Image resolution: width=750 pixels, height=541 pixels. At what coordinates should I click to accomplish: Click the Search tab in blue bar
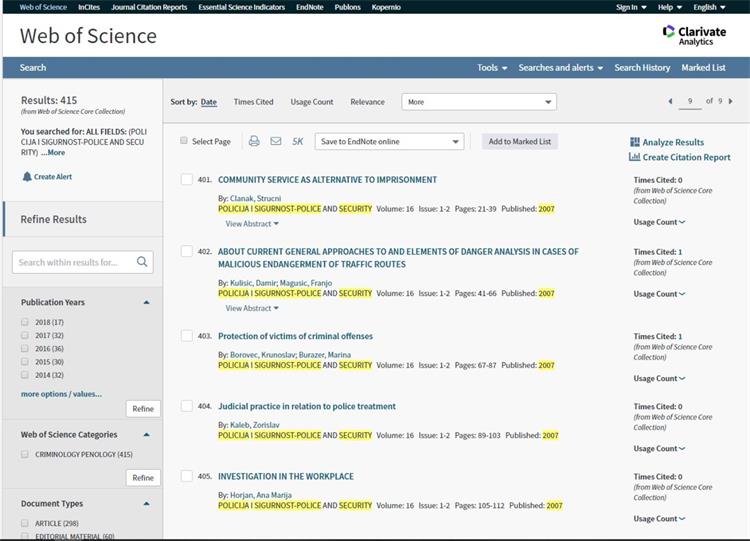(33, 67)
